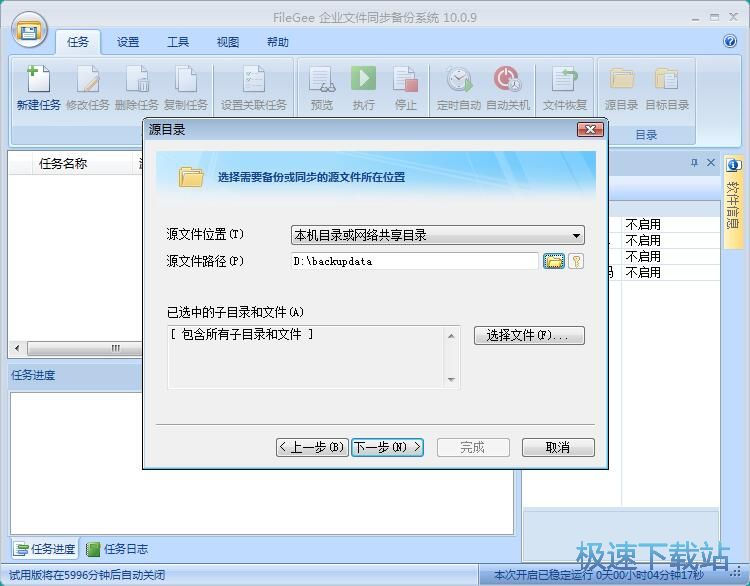Expand the source file location (源文件位置) dropdown
The height and width of the screenshot is (586, 750).
438,235
